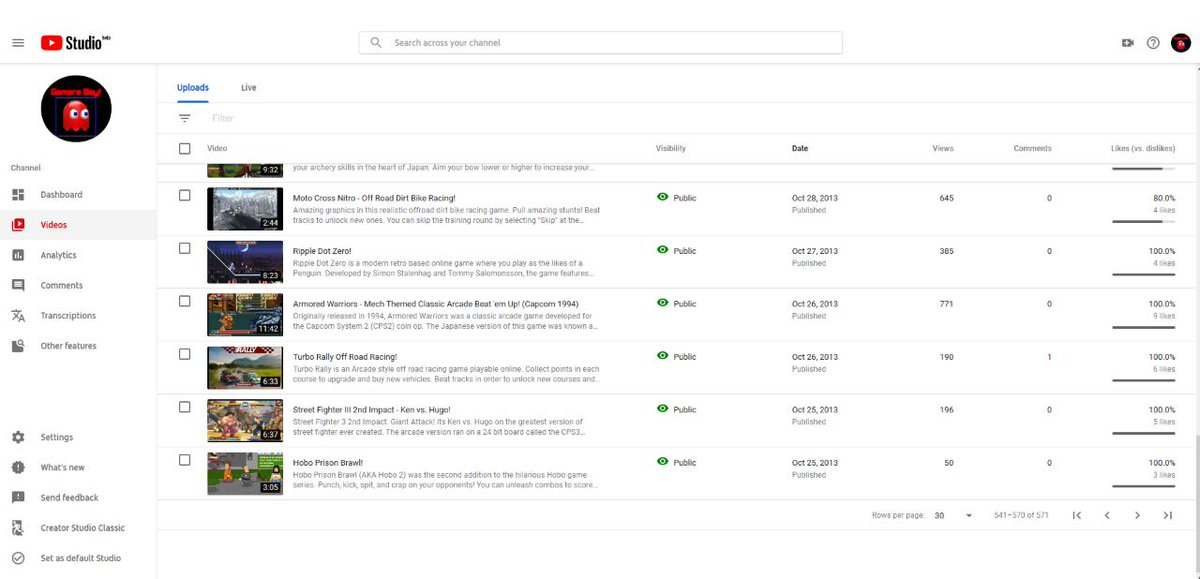The height and width of the screenshot is (579, 1200).
Task: Click the likes bar for Hobo Prison Brawl
Action: (x=1143, y=486)
